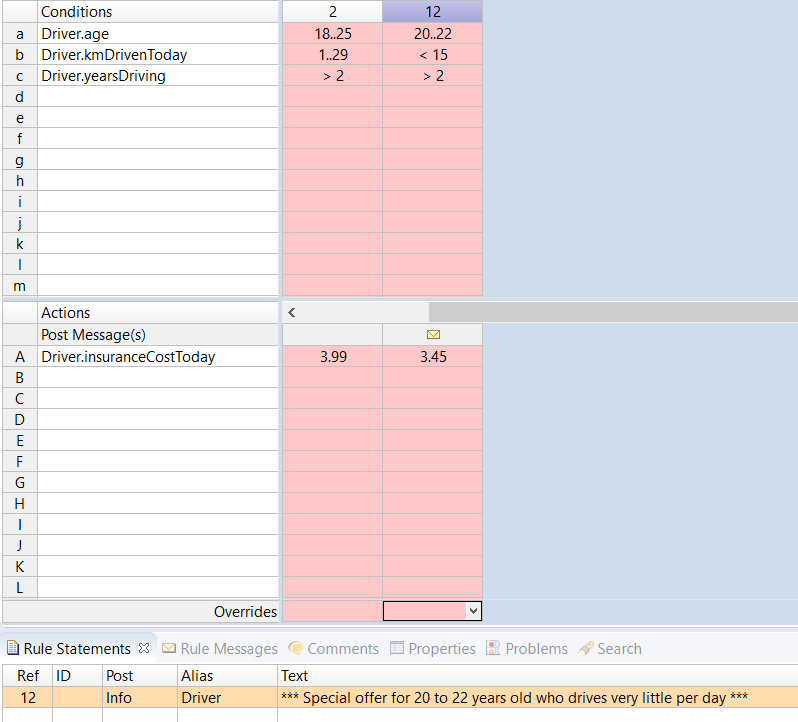The width and height of the screenshot is (798, 722).
Task: Close the Rule Statements view
Action: tap(143, 648)
